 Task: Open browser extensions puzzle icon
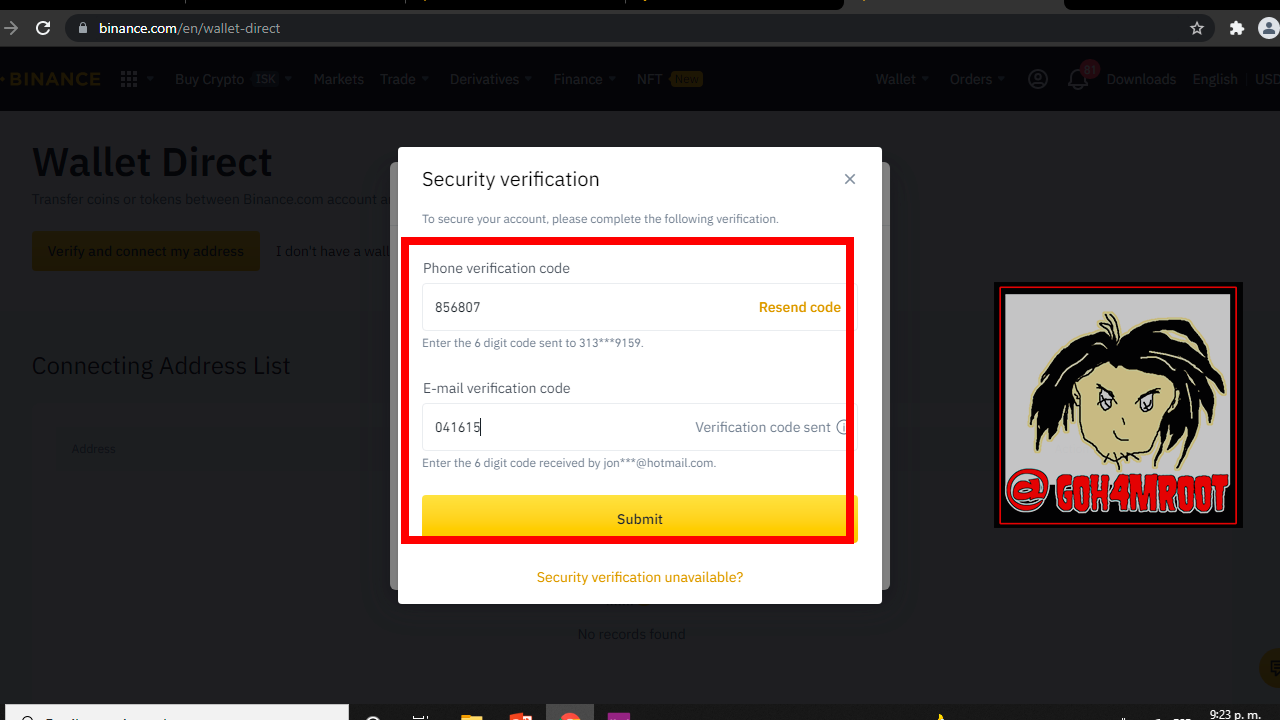[x=1237, y=28]
